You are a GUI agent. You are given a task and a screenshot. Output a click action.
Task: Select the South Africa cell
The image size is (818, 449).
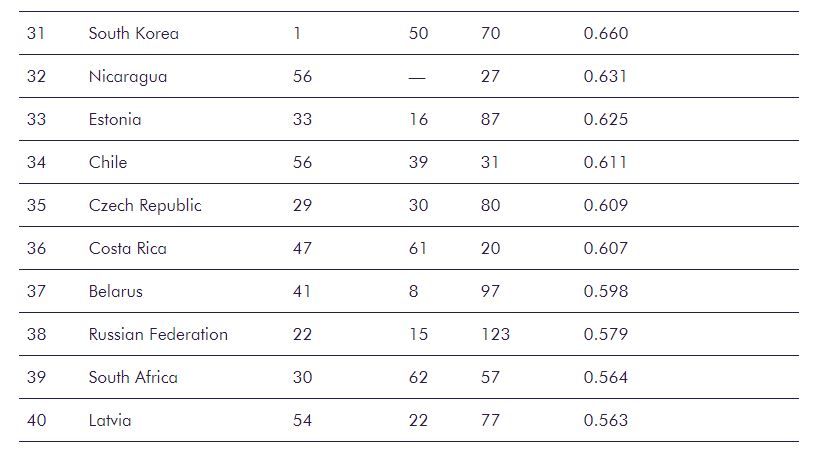point(133,377)
